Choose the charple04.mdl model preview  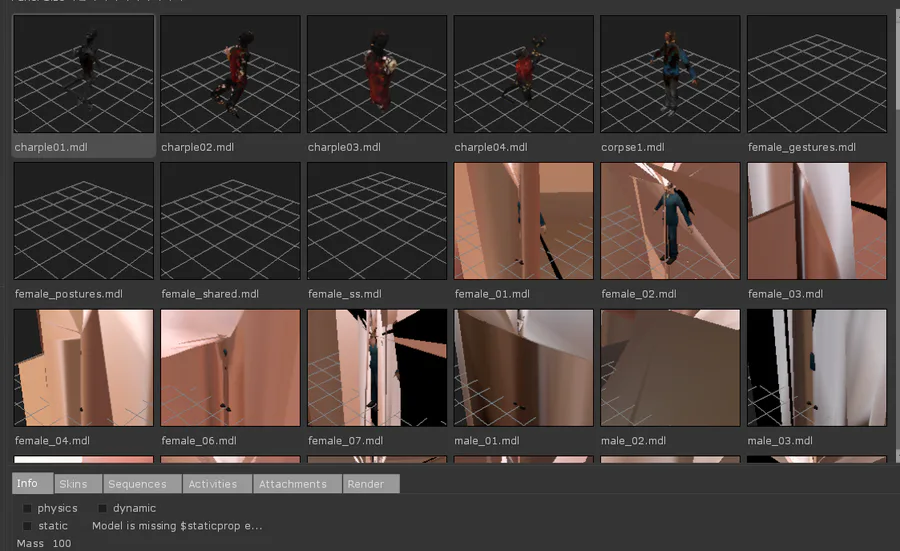[x=523, y=74]
